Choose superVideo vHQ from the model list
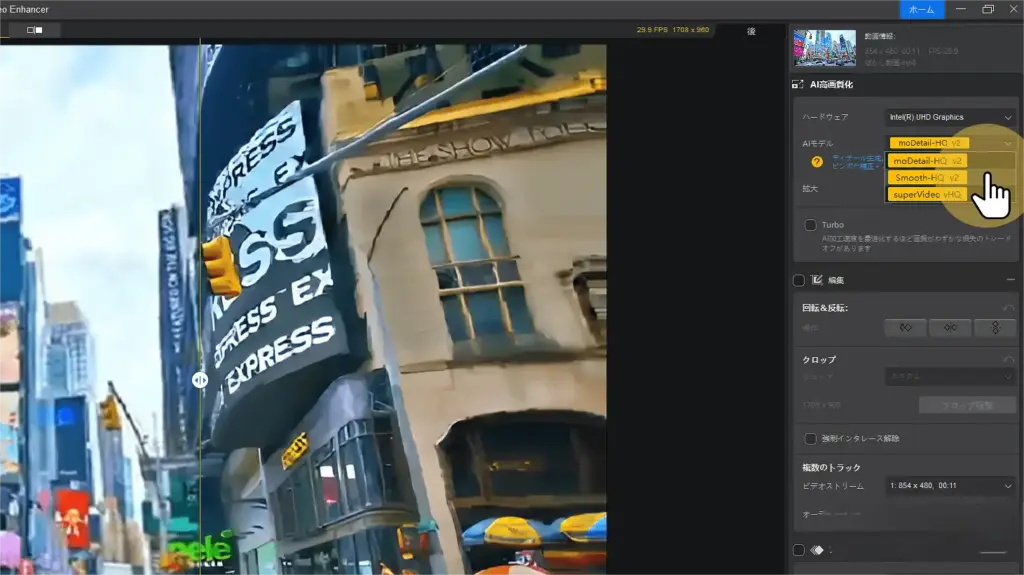This screenshot has width=1024, height=575. (927, 195)
